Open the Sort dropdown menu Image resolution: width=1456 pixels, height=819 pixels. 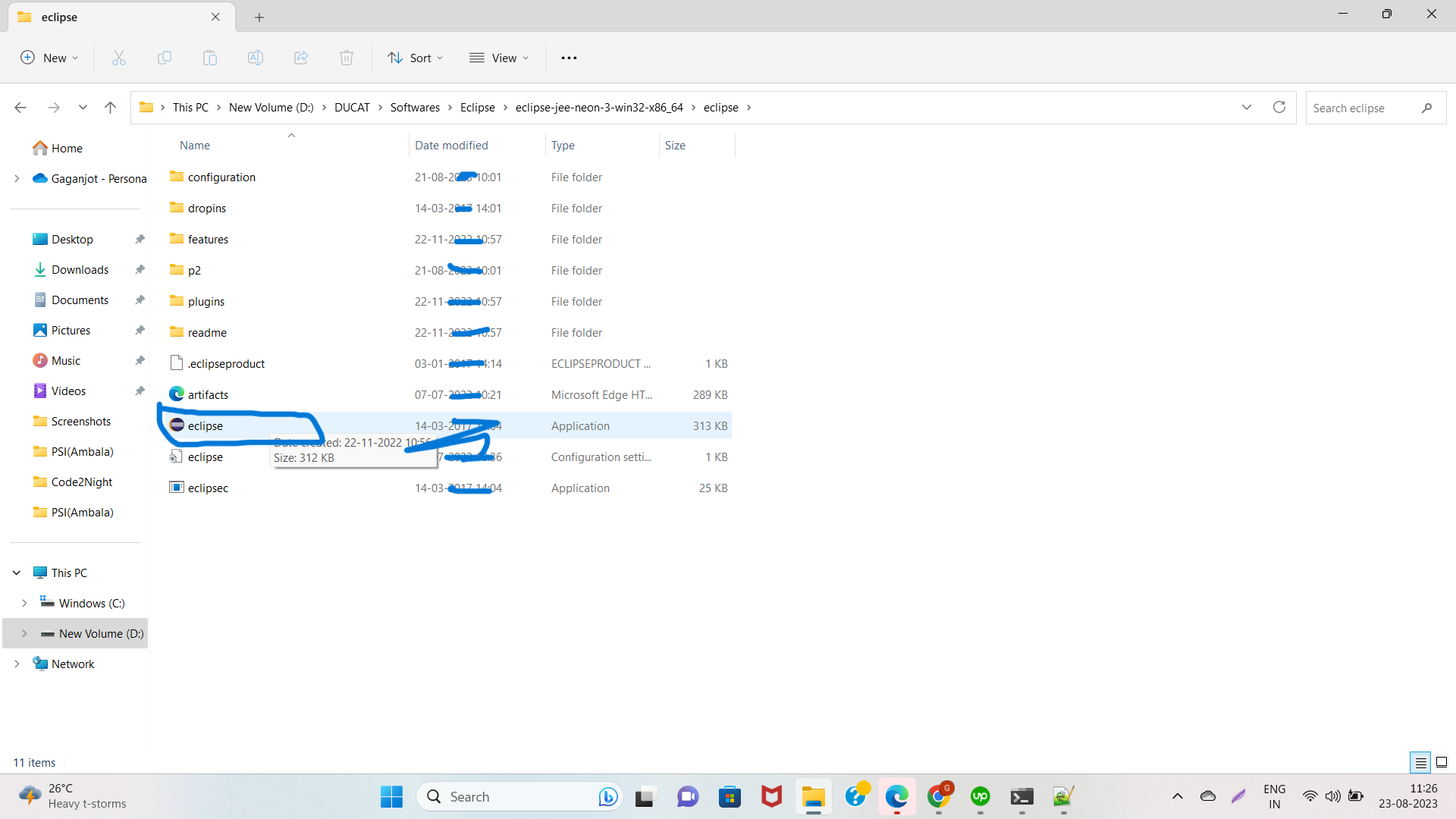415,58
